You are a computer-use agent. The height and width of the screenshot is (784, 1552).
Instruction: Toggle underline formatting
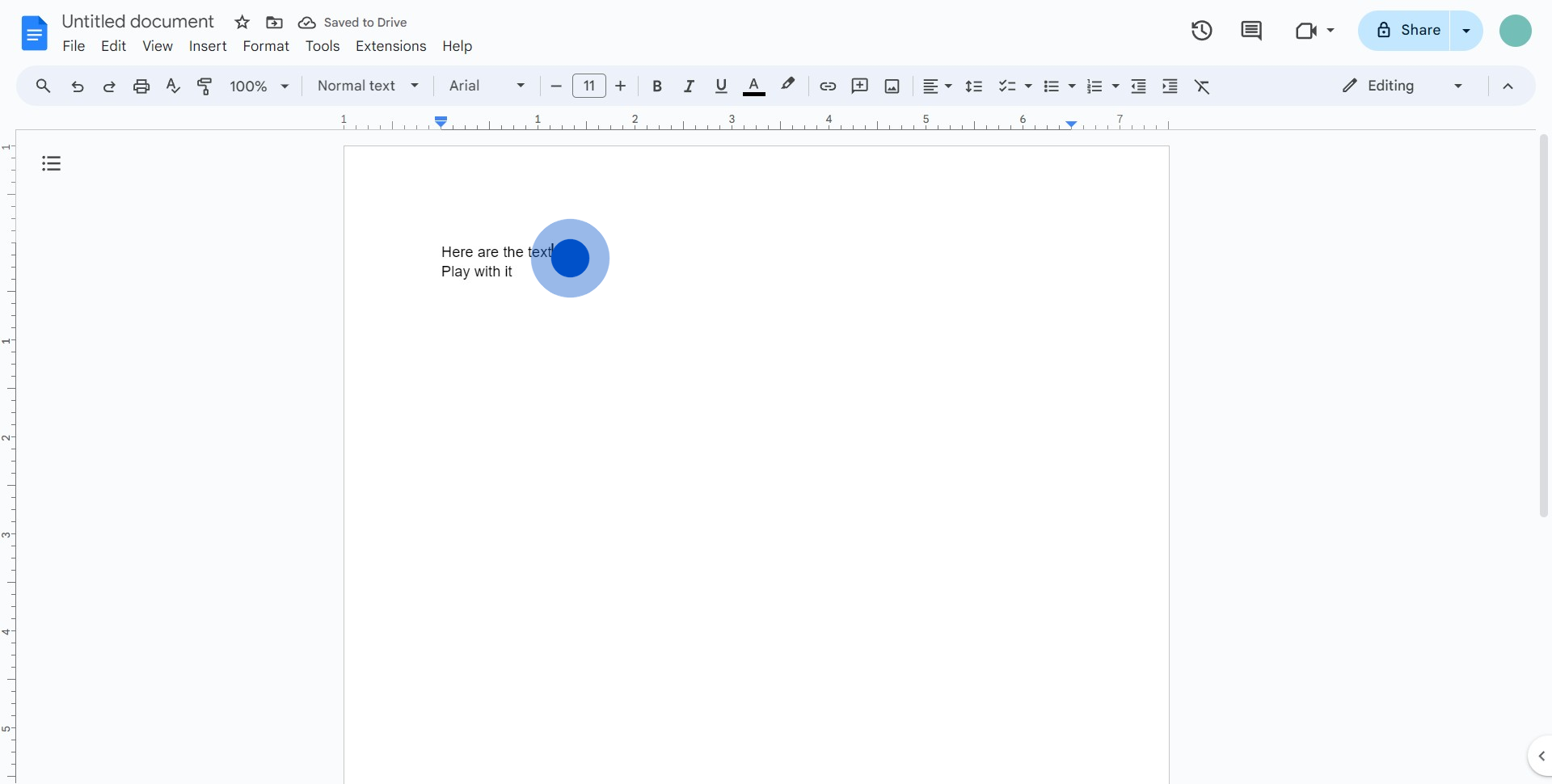(x=721, y=86)
